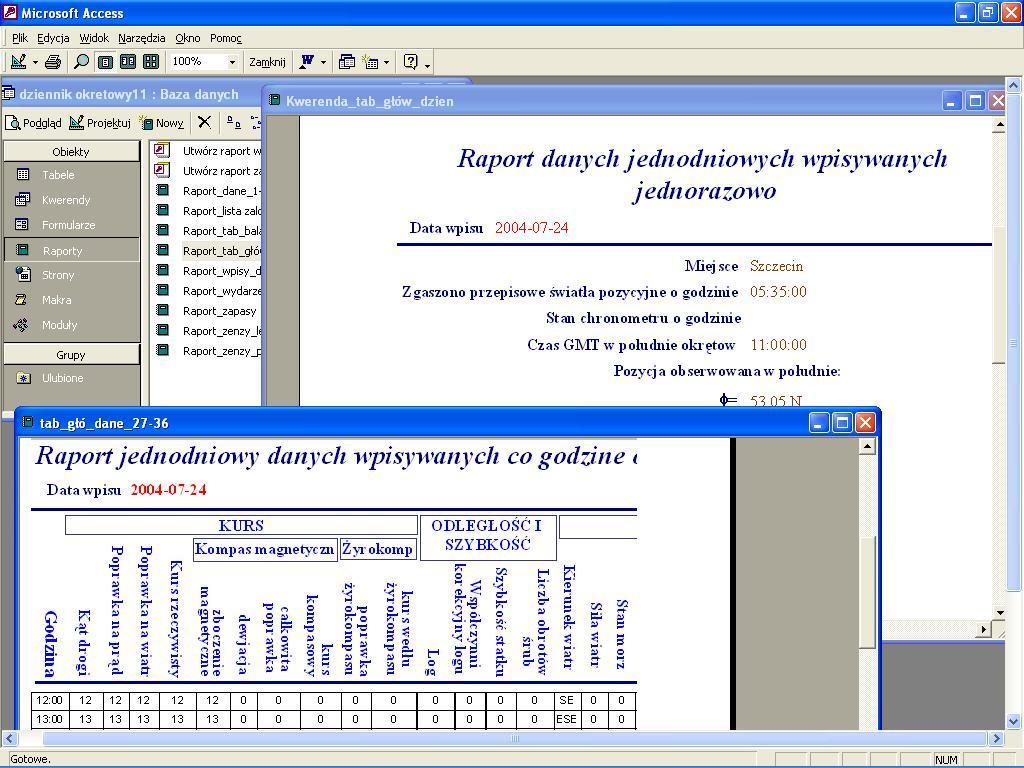Switch to one-page preview
The height and width of the screenshot is (768, 1024).
pyautogui.click(x=105, y=62)
